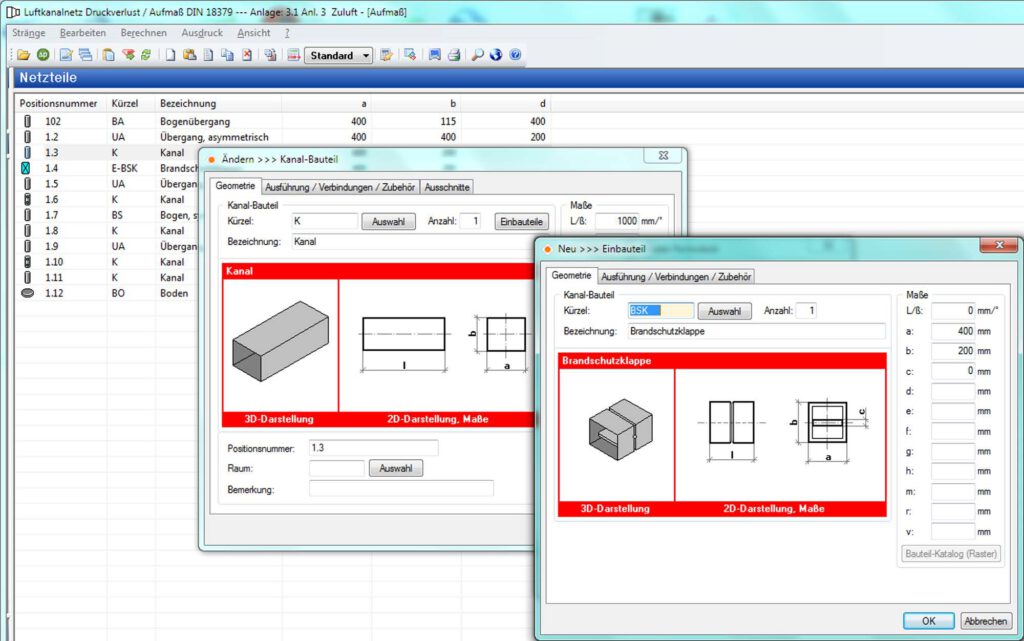Click the magnifying glass toolbar icon
Screen dimensions: 1024x641
coord(477,55)
